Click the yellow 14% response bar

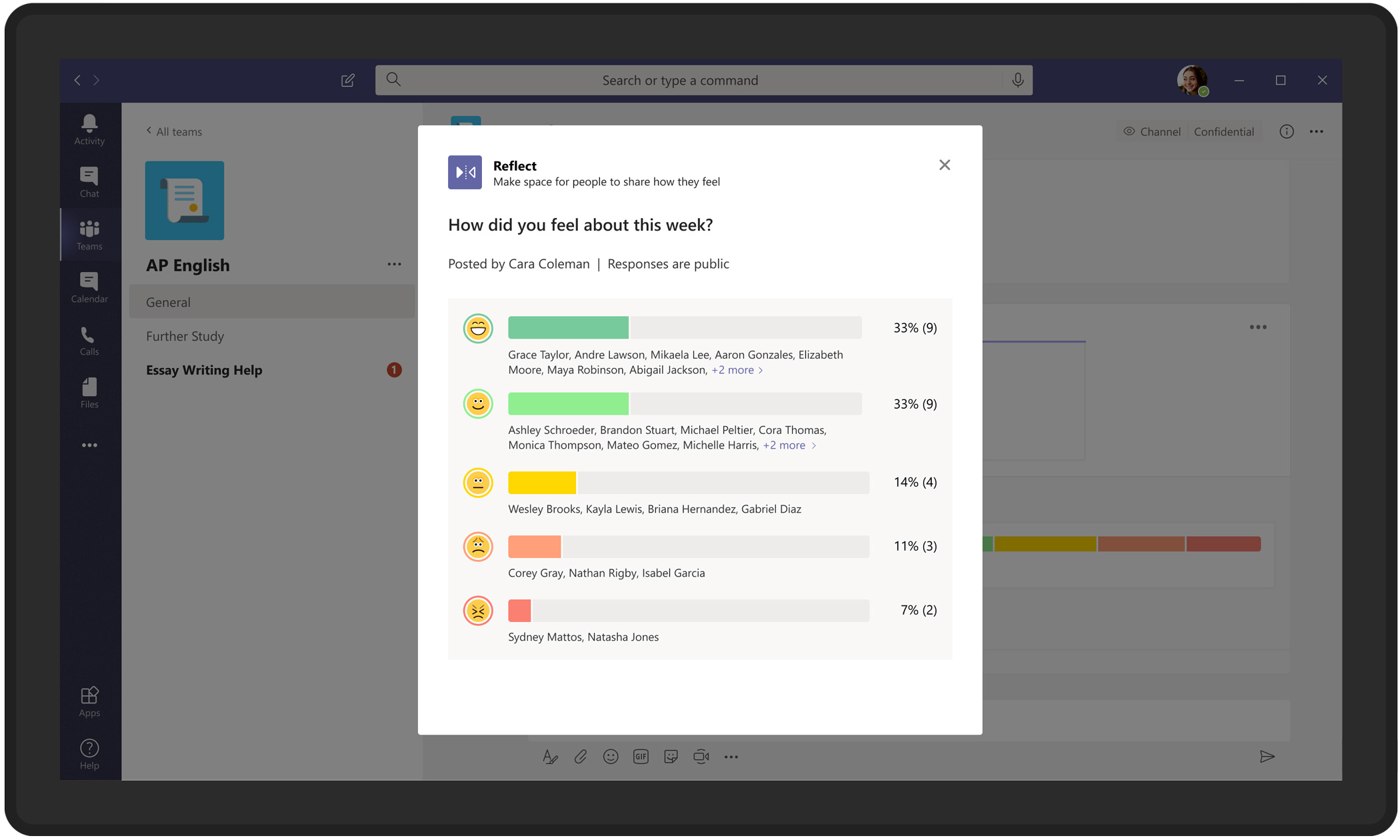[x=542, y=483]
